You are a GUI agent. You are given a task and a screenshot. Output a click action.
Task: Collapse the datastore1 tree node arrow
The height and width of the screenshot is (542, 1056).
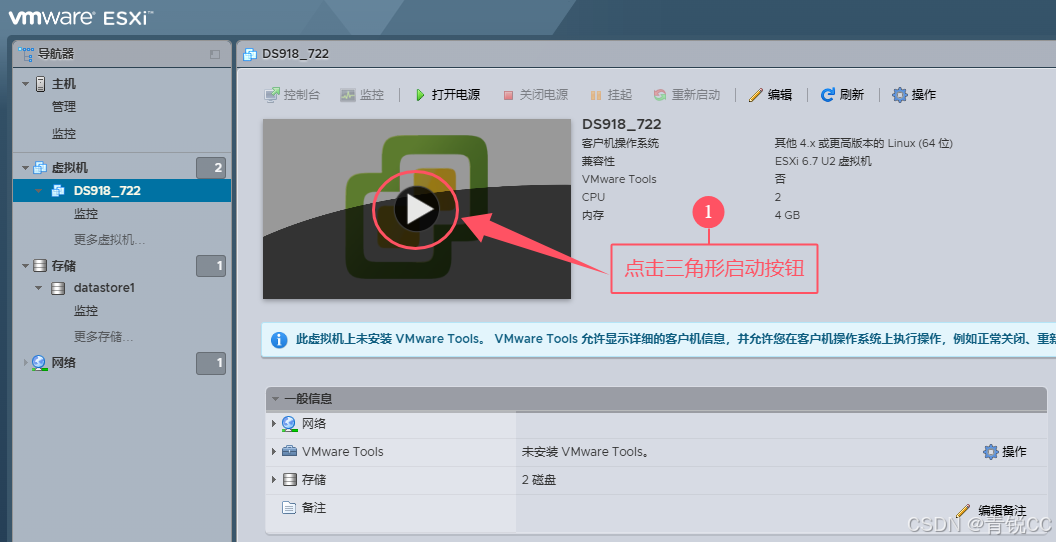pos(39,288)
